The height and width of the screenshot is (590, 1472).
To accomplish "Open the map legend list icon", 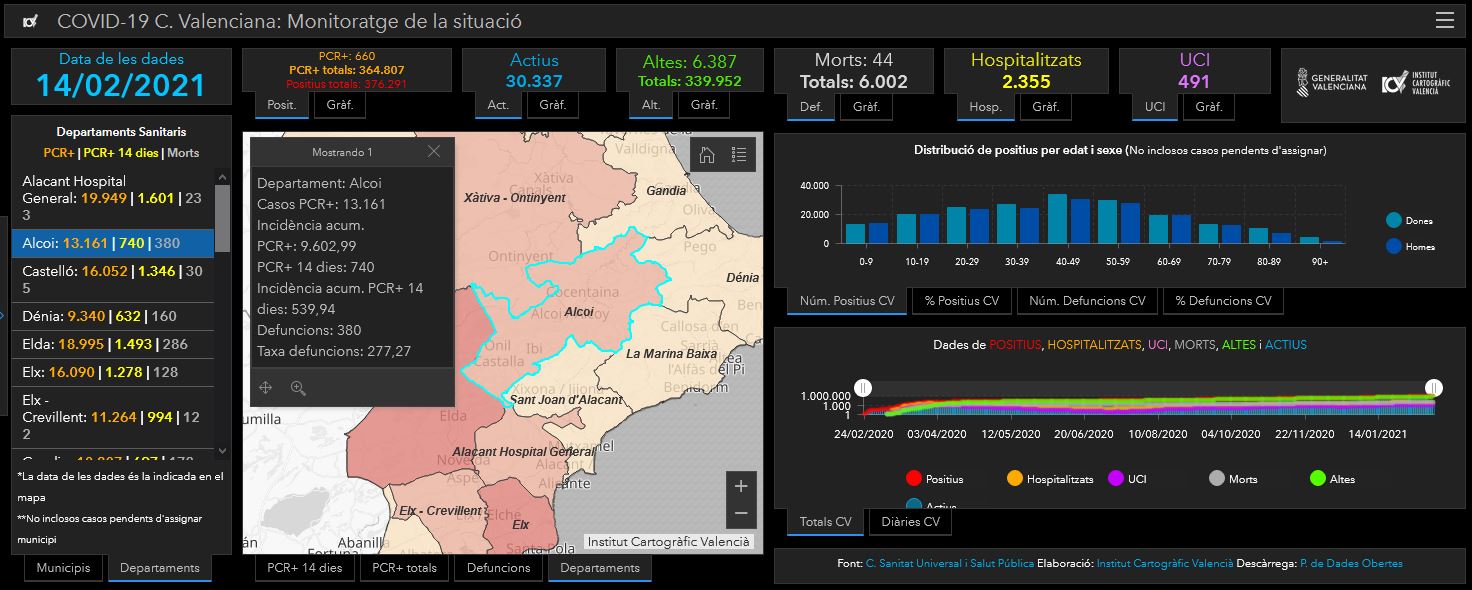I will coord(739,154).
